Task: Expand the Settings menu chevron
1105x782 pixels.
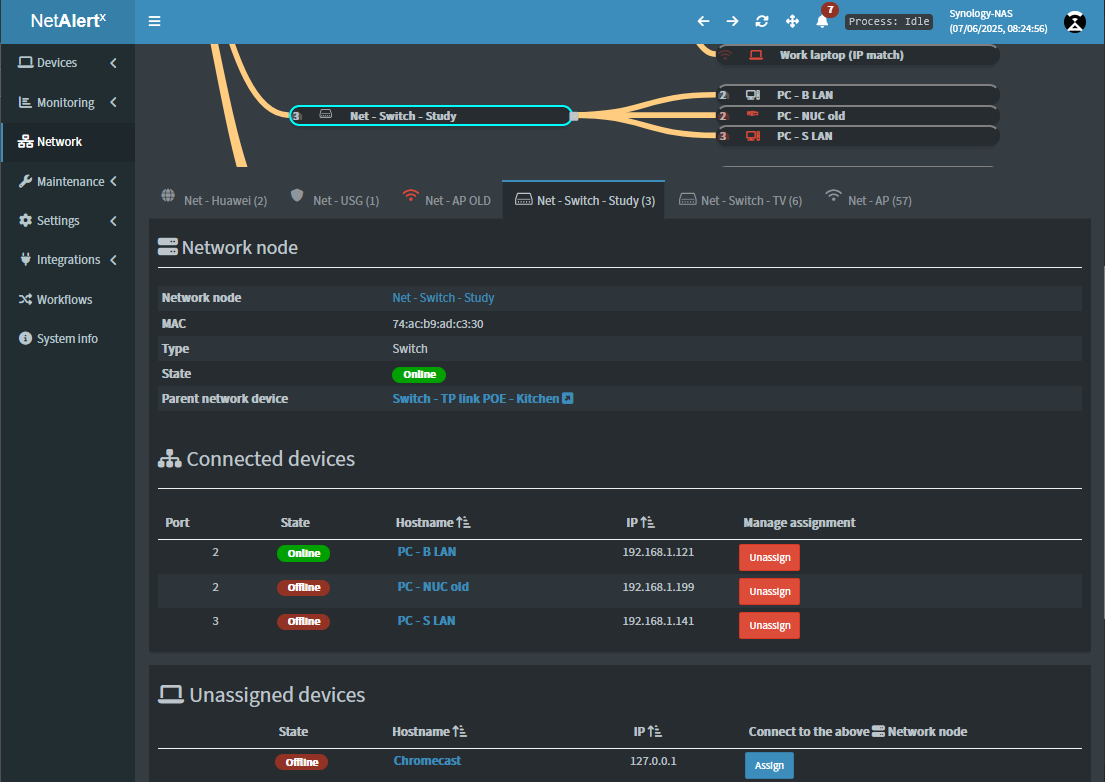Action: tap(112, 220)
